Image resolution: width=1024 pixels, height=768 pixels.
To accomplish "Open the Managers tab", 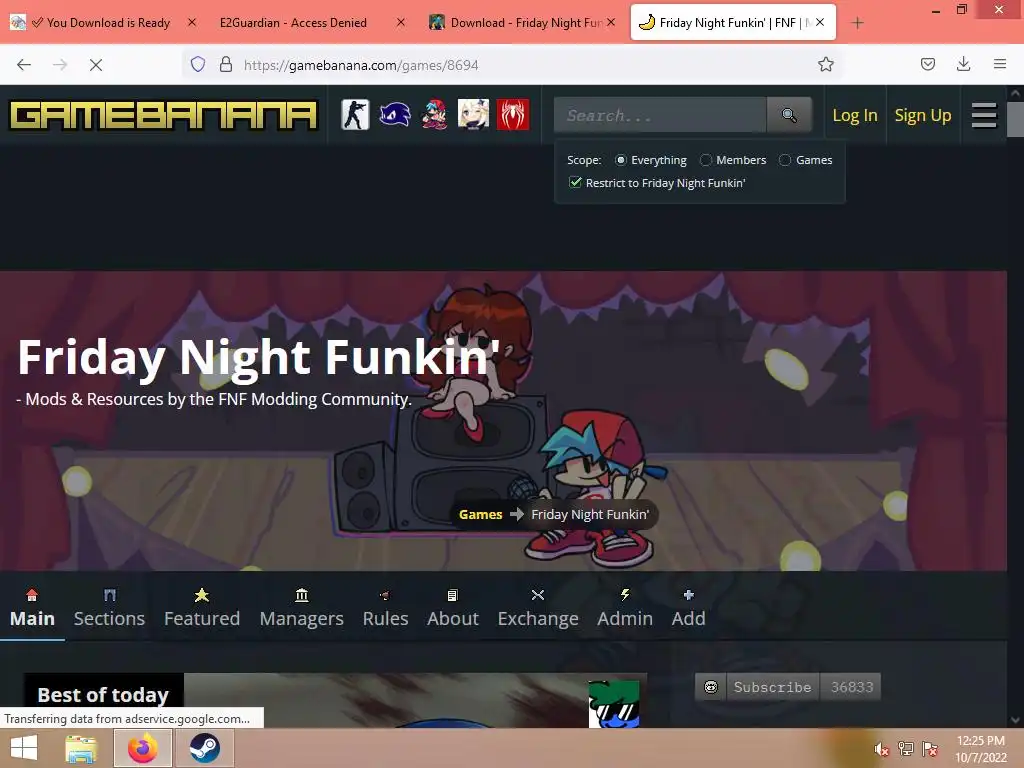I will click(x=301, y=608).
